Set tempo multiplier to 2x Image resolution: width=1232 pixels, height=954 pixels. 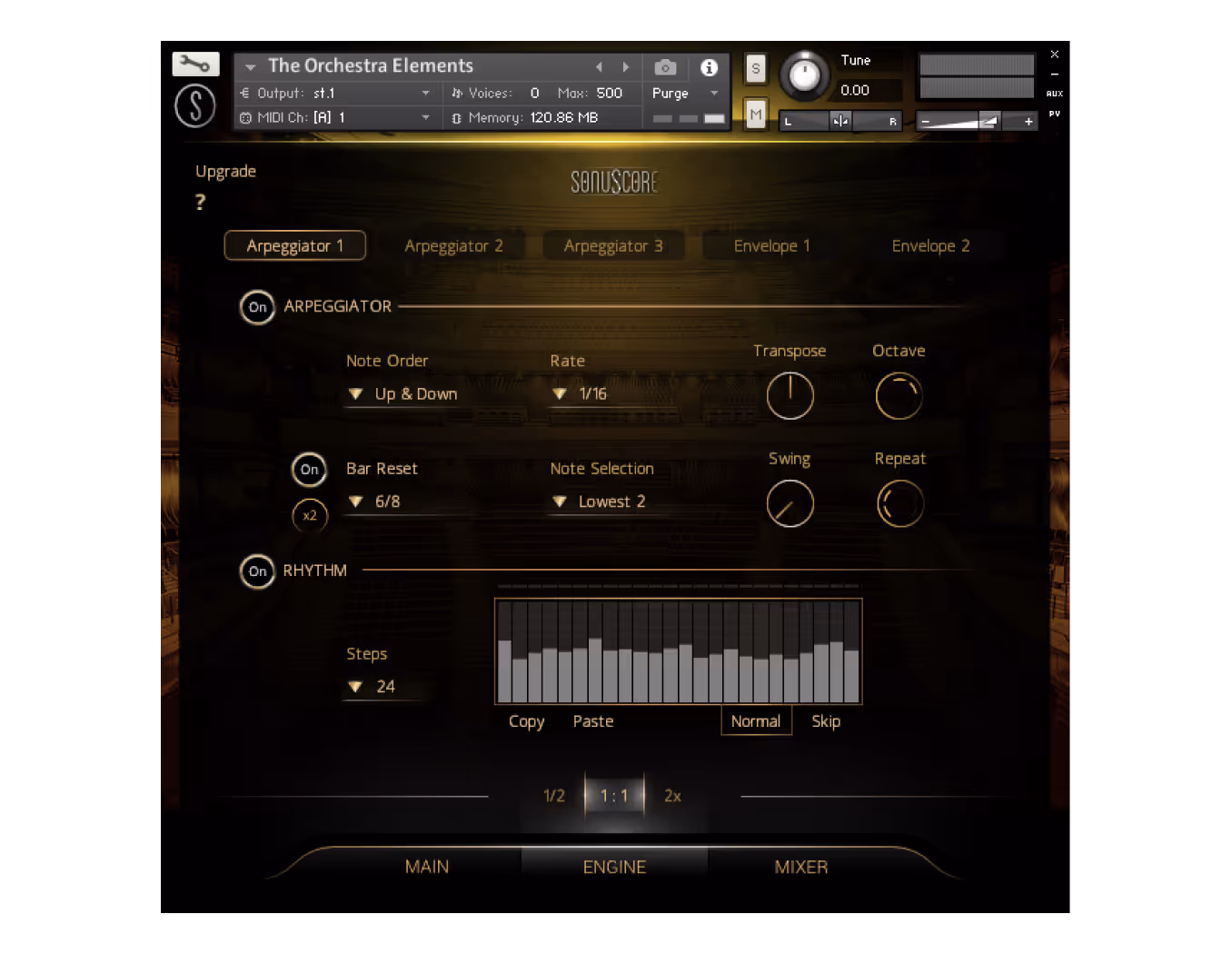pos(672,796)
